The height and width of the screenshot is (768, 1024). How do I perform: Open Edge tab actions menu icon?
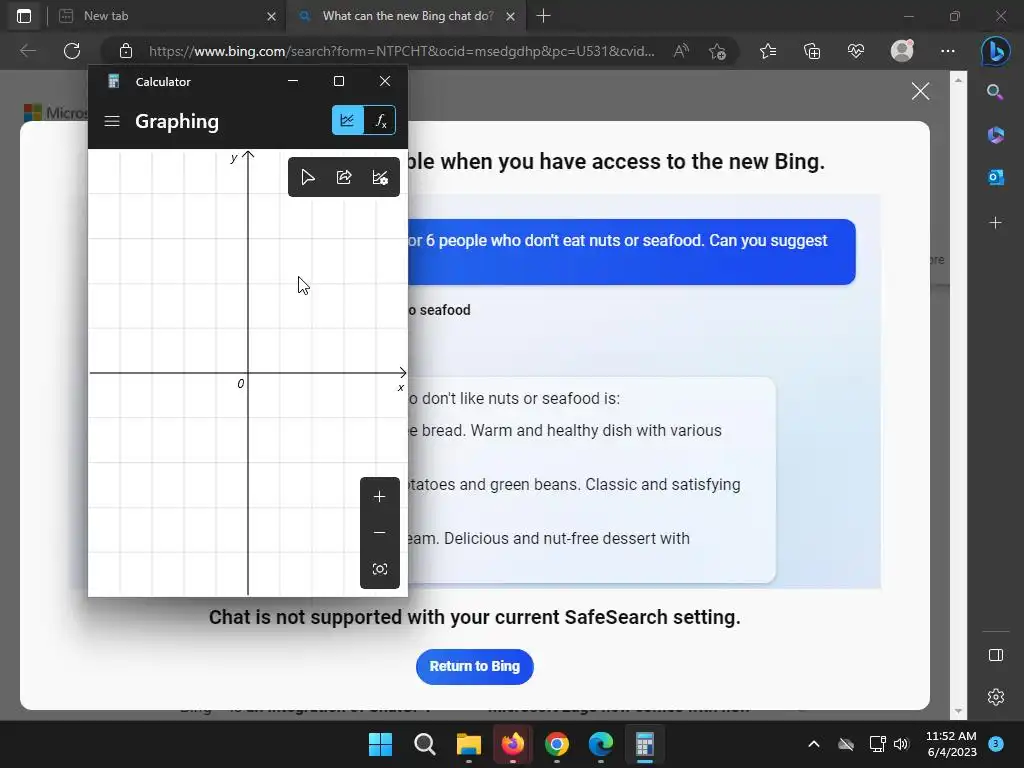coord(24,16)
